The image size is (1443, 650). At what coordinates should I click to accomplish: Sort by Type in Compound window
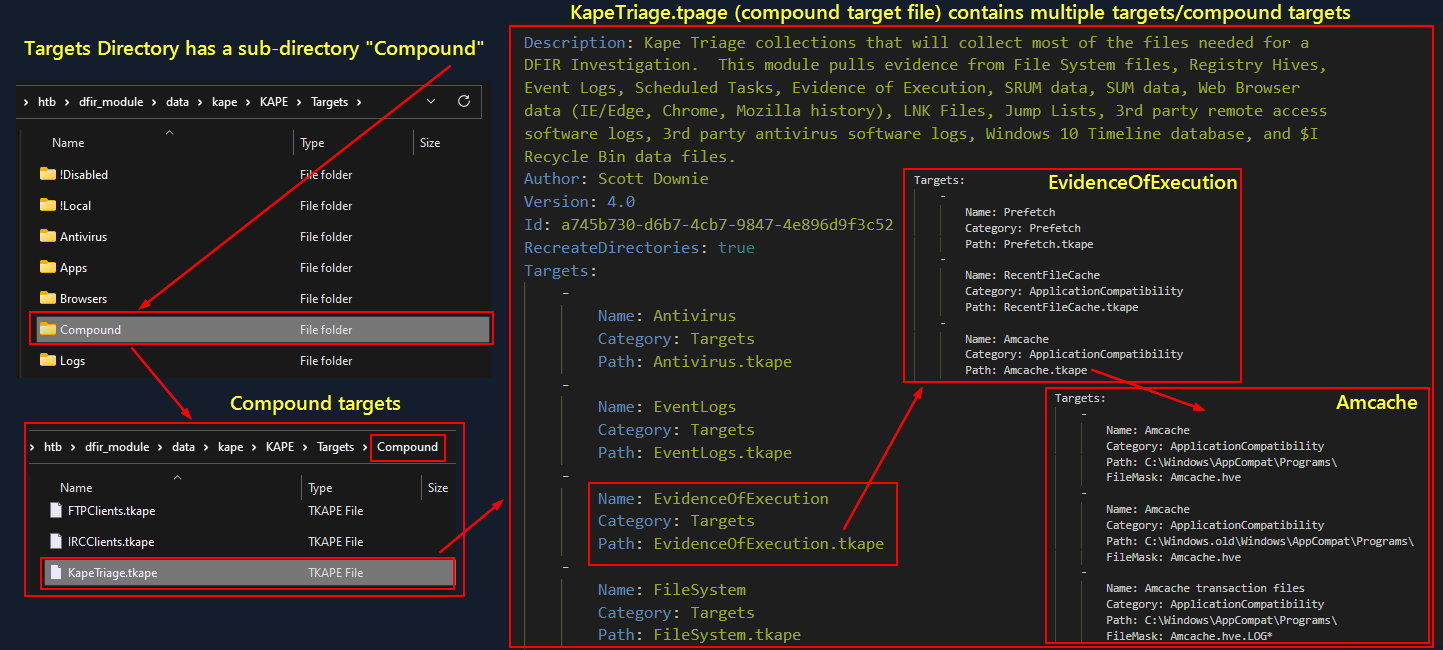[x=320, y=488]
